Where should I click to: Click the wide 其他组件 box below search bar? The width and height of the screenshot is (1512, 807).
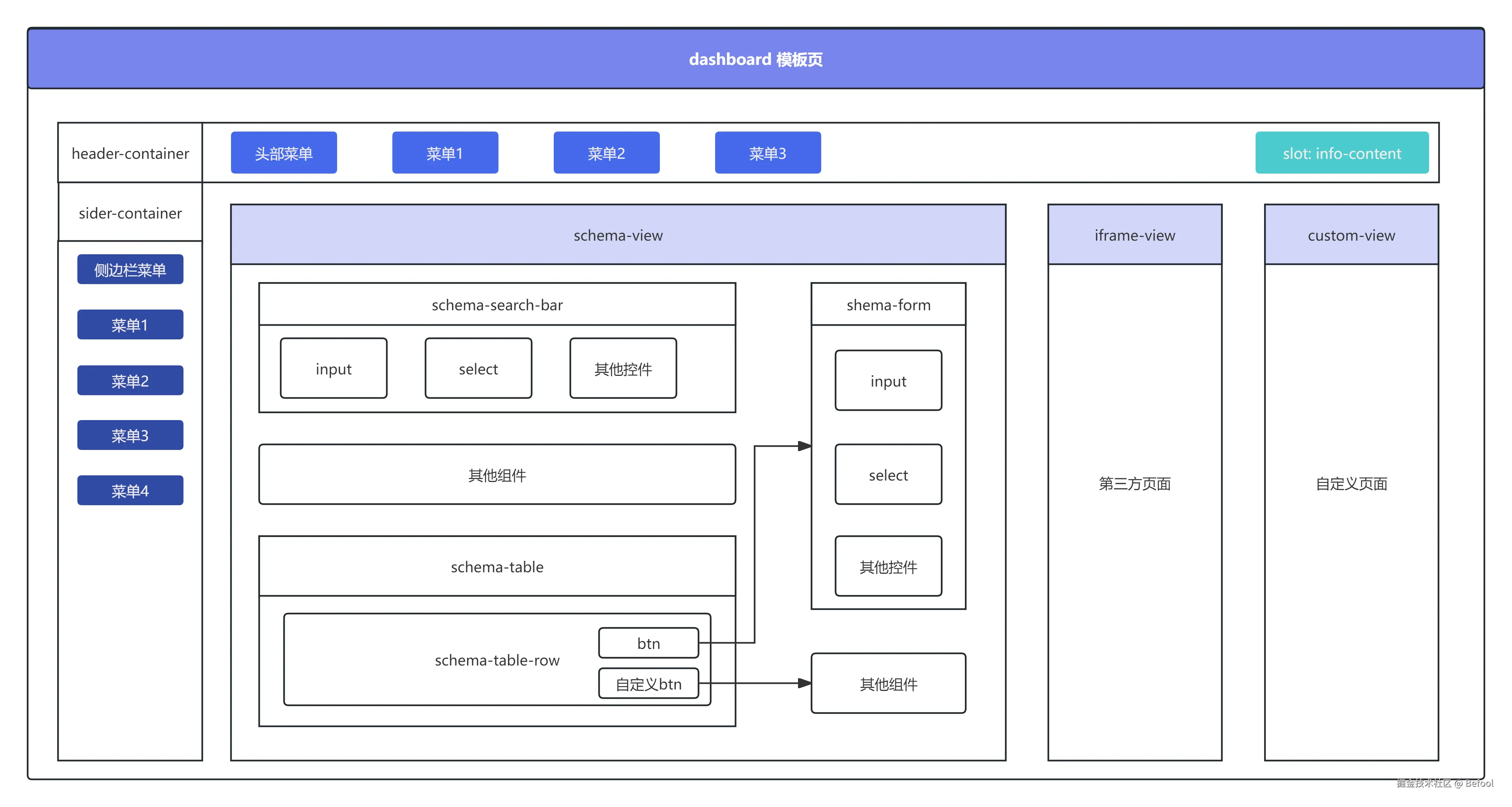click(x=497, y=474)
